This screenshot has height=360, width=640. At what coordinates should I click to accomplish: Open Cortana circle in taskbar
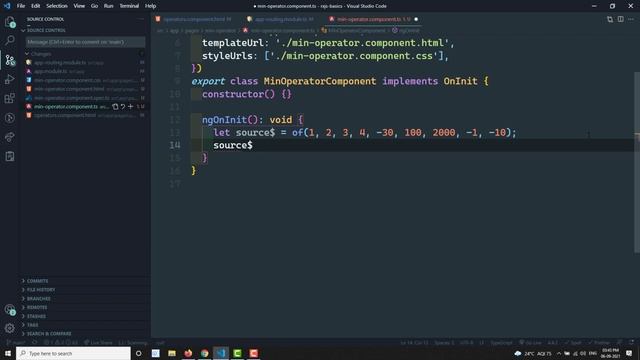pos(139,353)
